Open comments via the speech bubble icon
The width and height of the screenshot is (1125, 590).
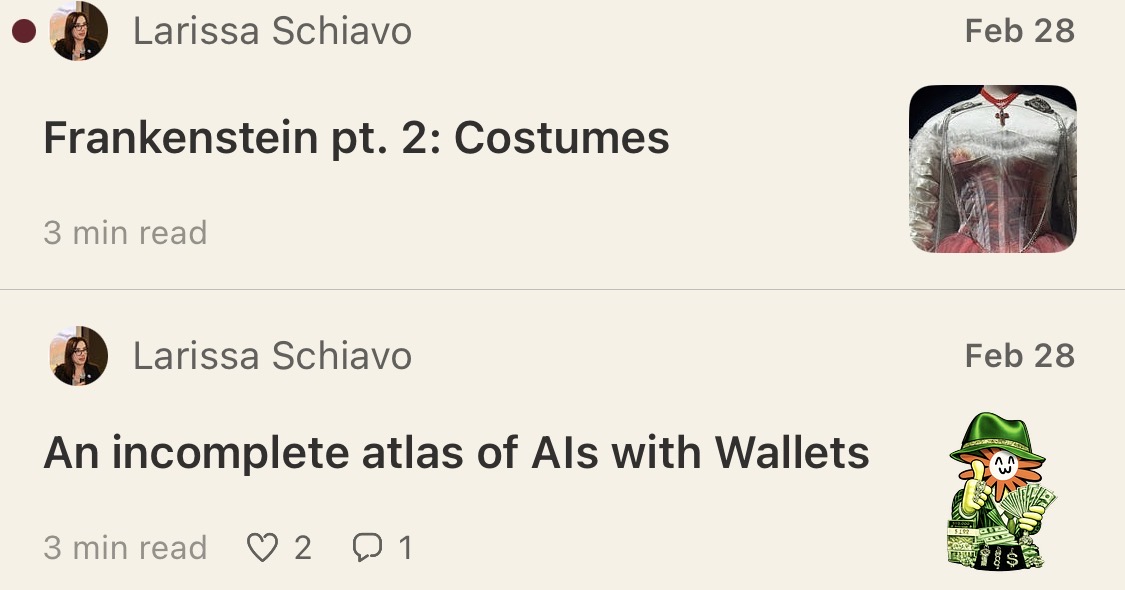click(367, 548)
